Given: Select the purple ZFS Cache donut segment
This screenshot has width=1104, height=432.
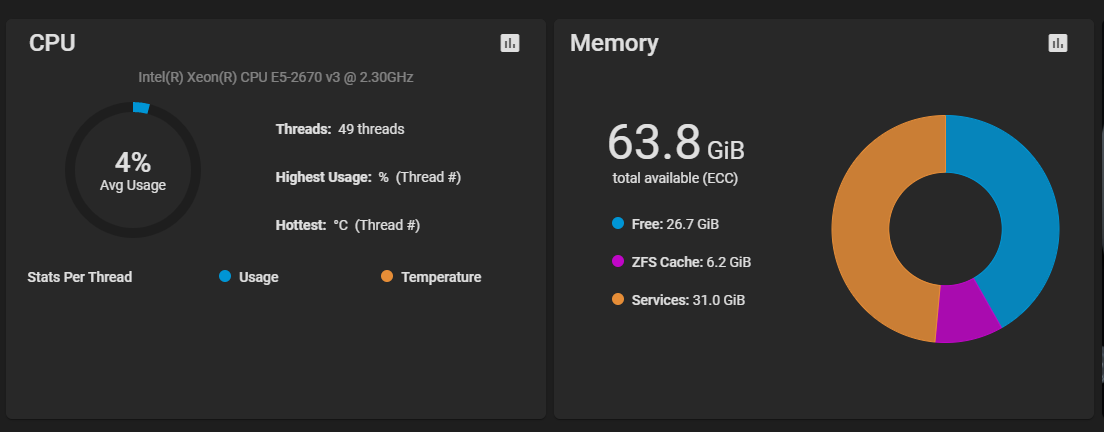Looking at the screenshot, I should coord(964,314).
